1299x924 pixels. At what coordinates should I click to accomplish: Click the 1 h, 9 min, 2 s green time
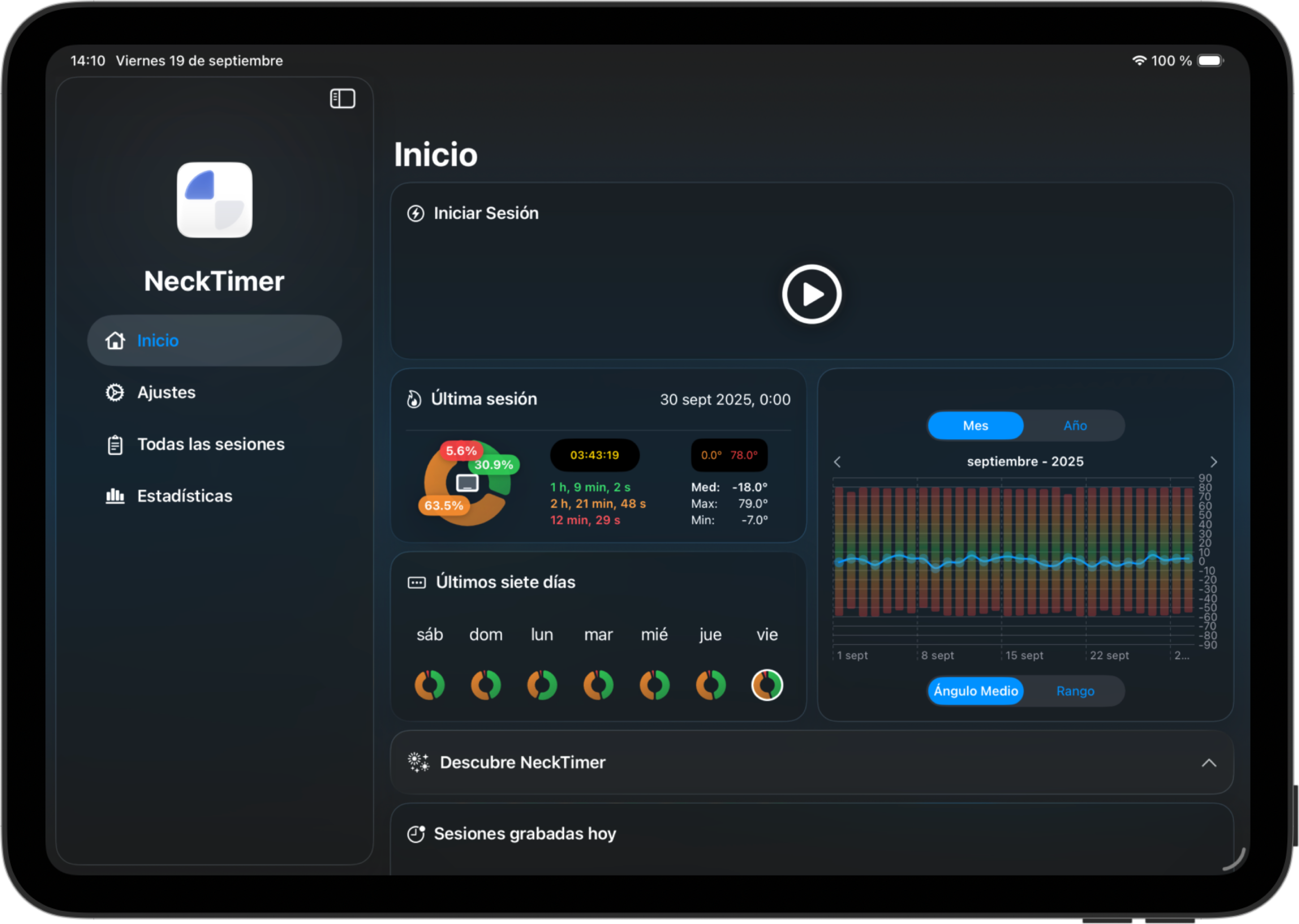(x=590, y=487)
